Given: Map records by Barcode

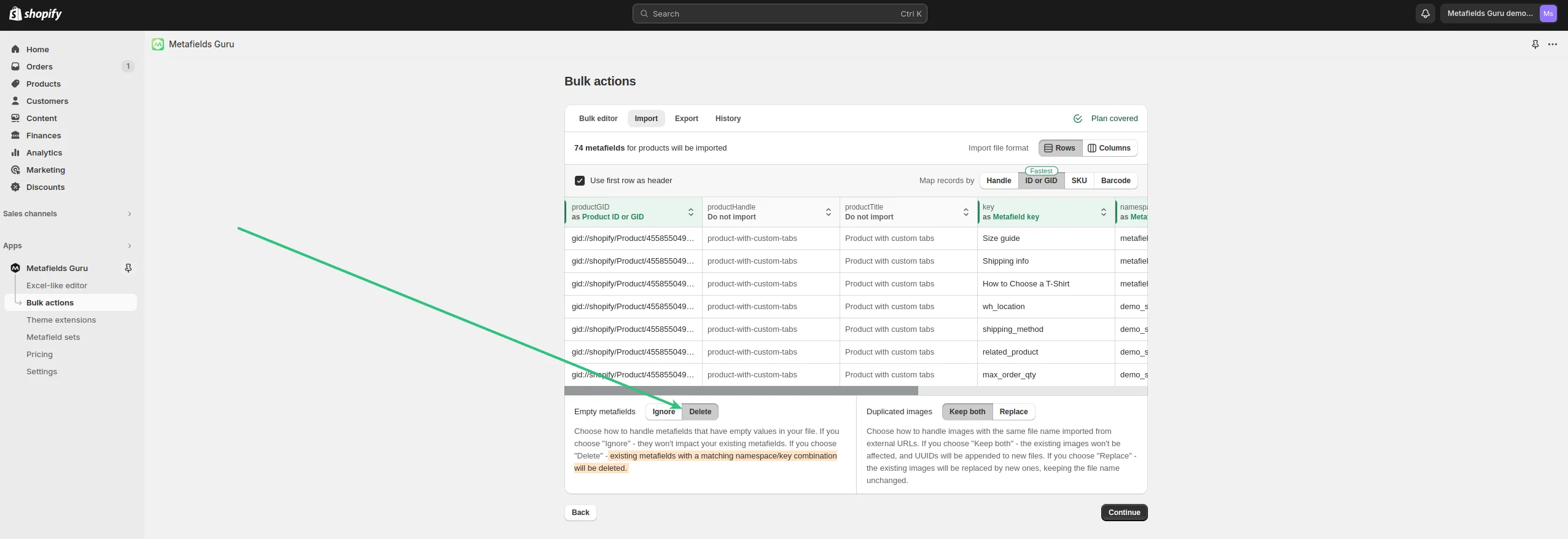Looking at the screenshot, I should coord(1115,181).
